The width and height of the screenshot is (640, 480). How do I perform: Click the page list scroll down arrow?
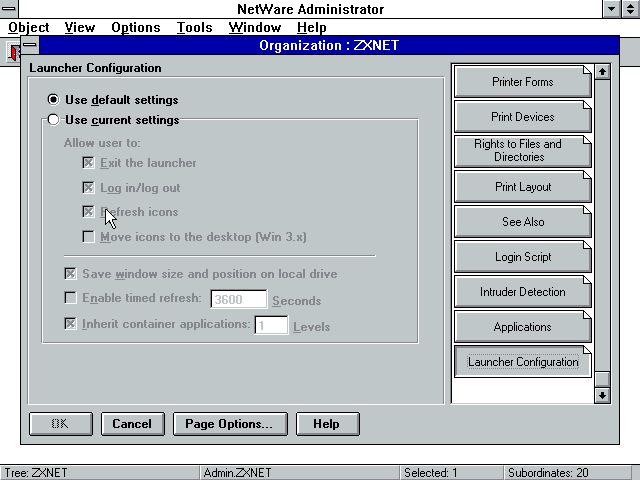602,395
